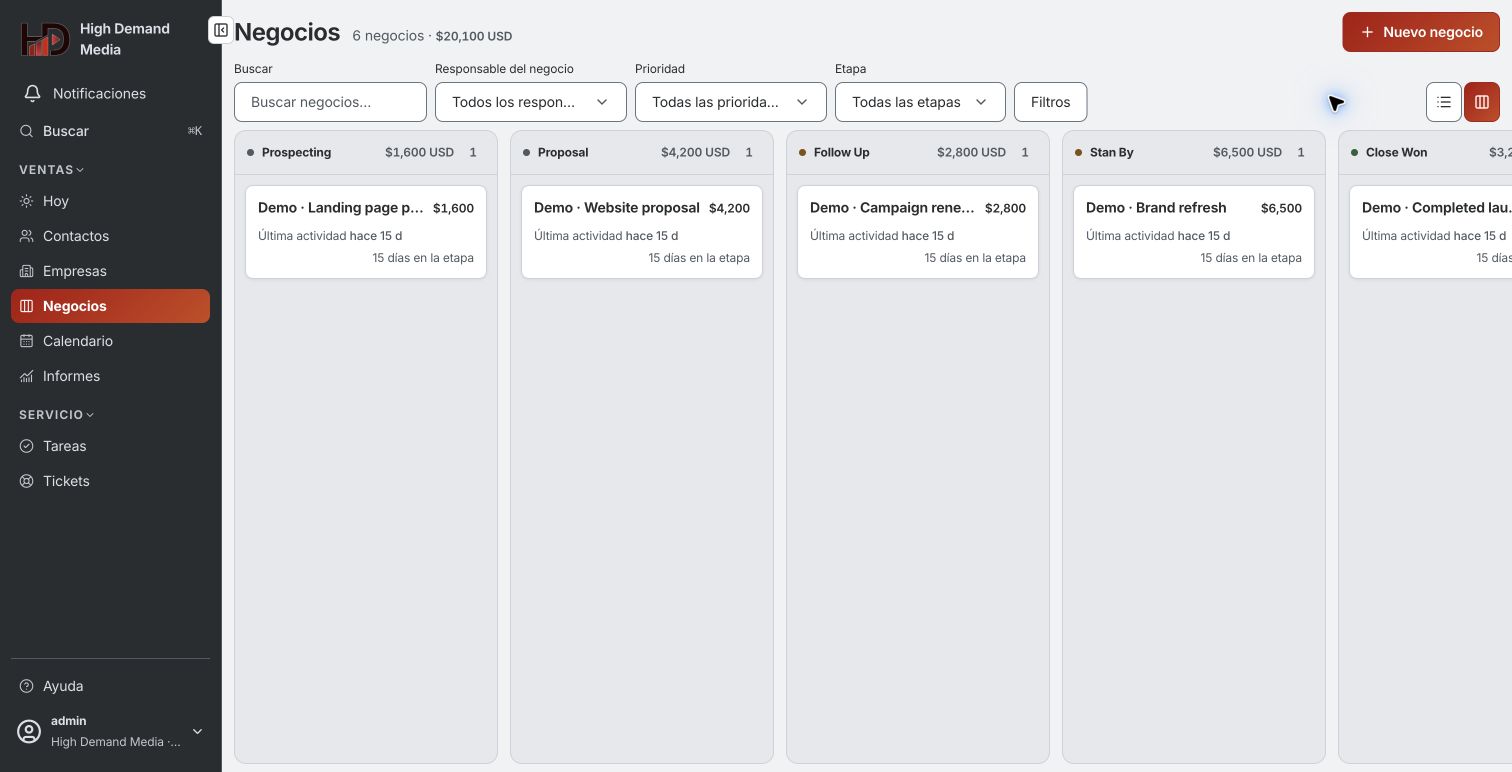
Task: Open Informes page
Action: (x=110, y=376)
